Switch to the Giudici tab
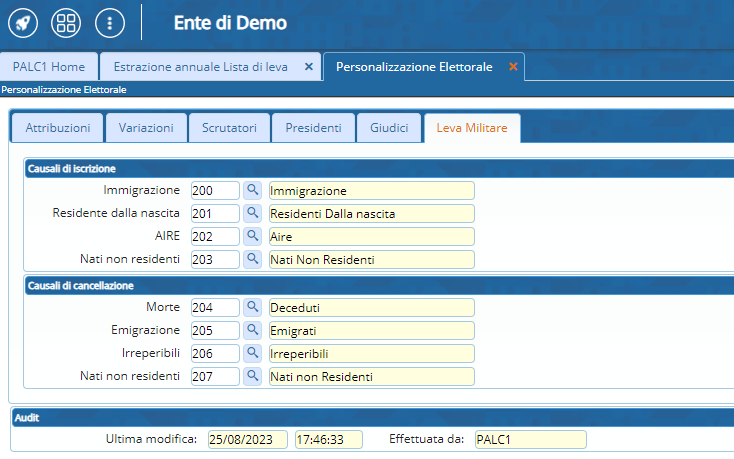This screenshot has width=734, height=459. pos(389,128)
